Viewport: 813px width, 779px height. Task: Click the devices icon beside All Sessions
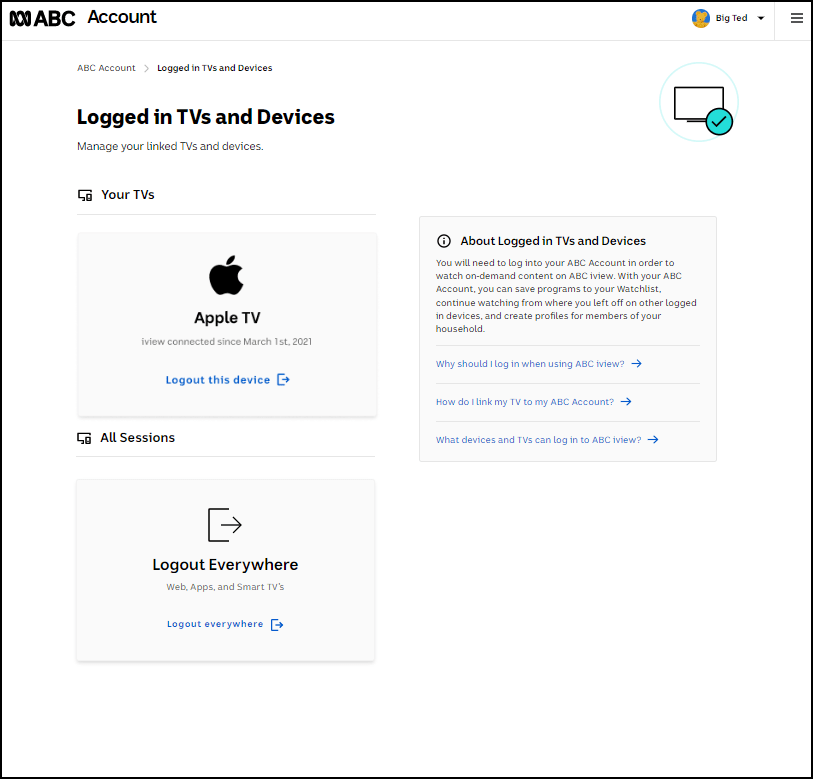click(x=85, y=438)
